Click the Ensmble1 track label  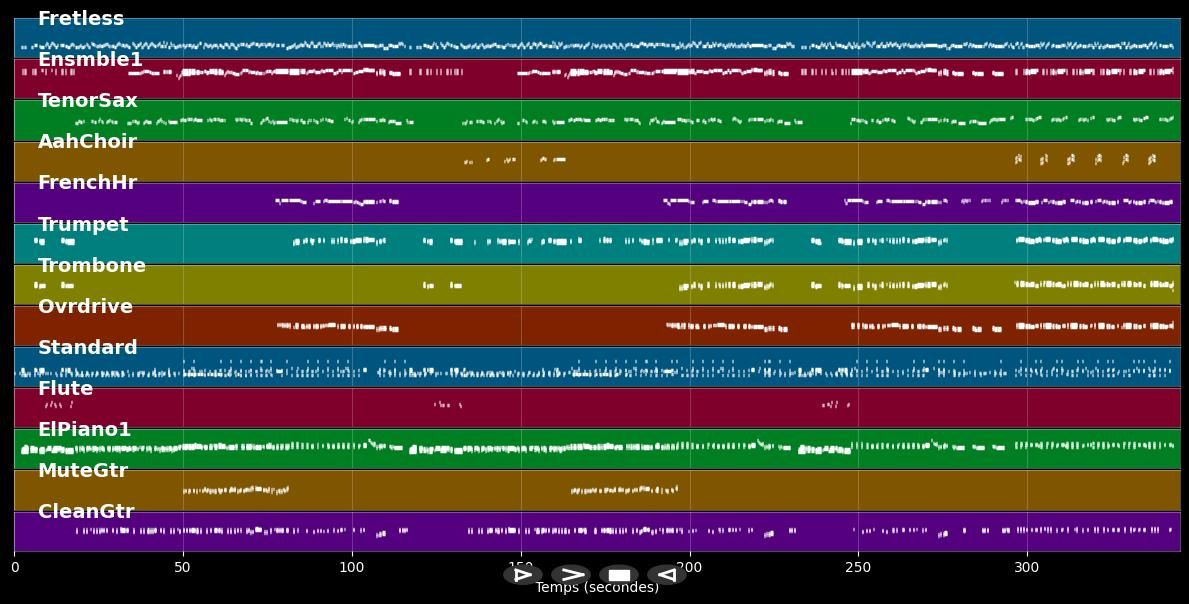90,60
